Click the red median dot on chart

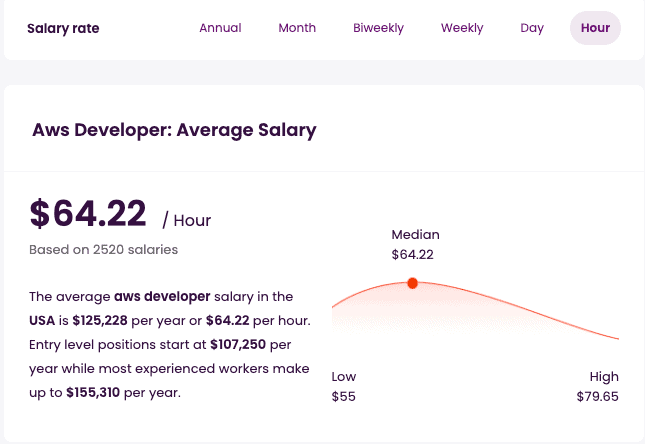(x=412, y=283)
